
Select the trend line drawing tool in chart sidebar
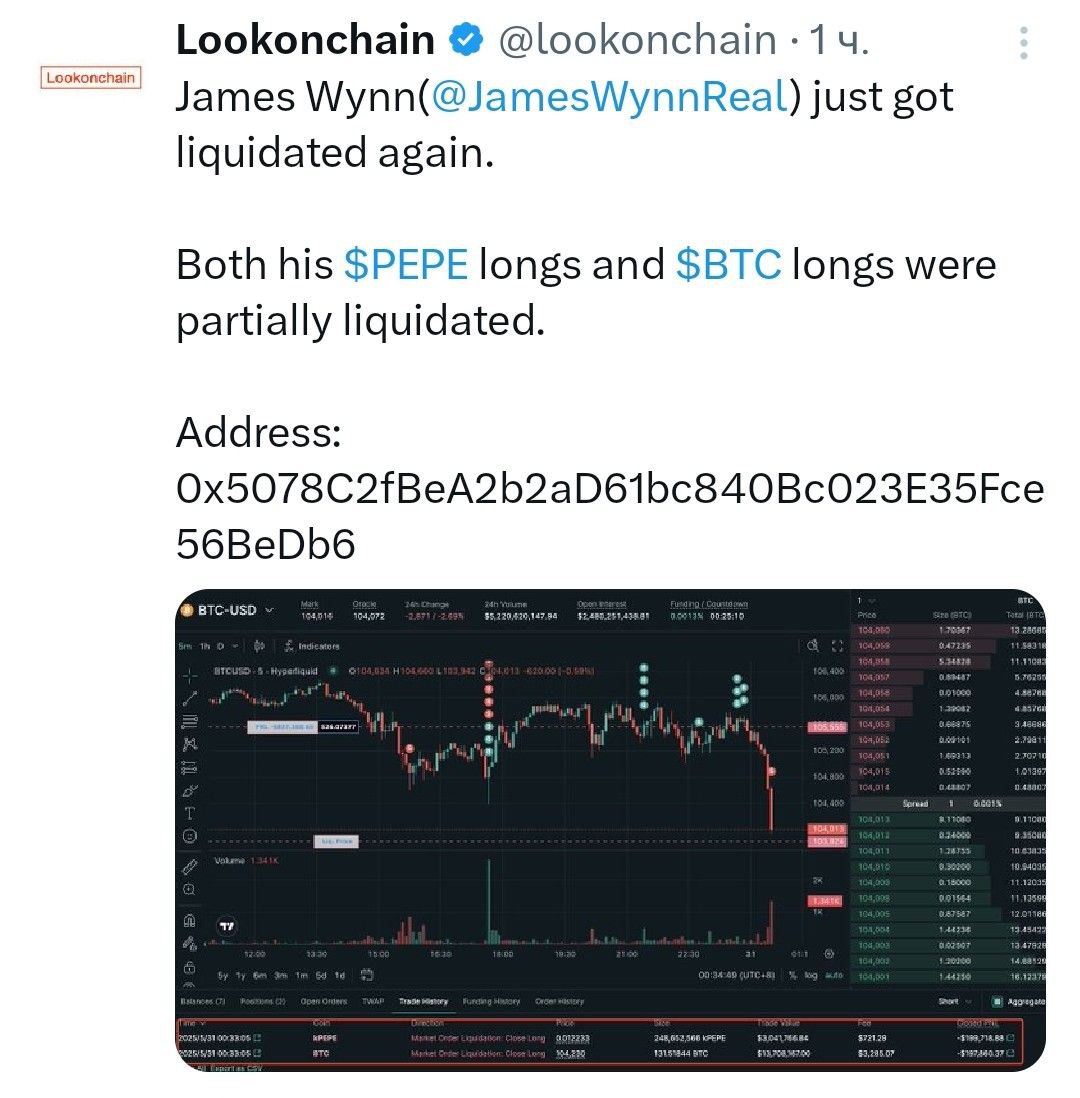(x=189, y=698)
